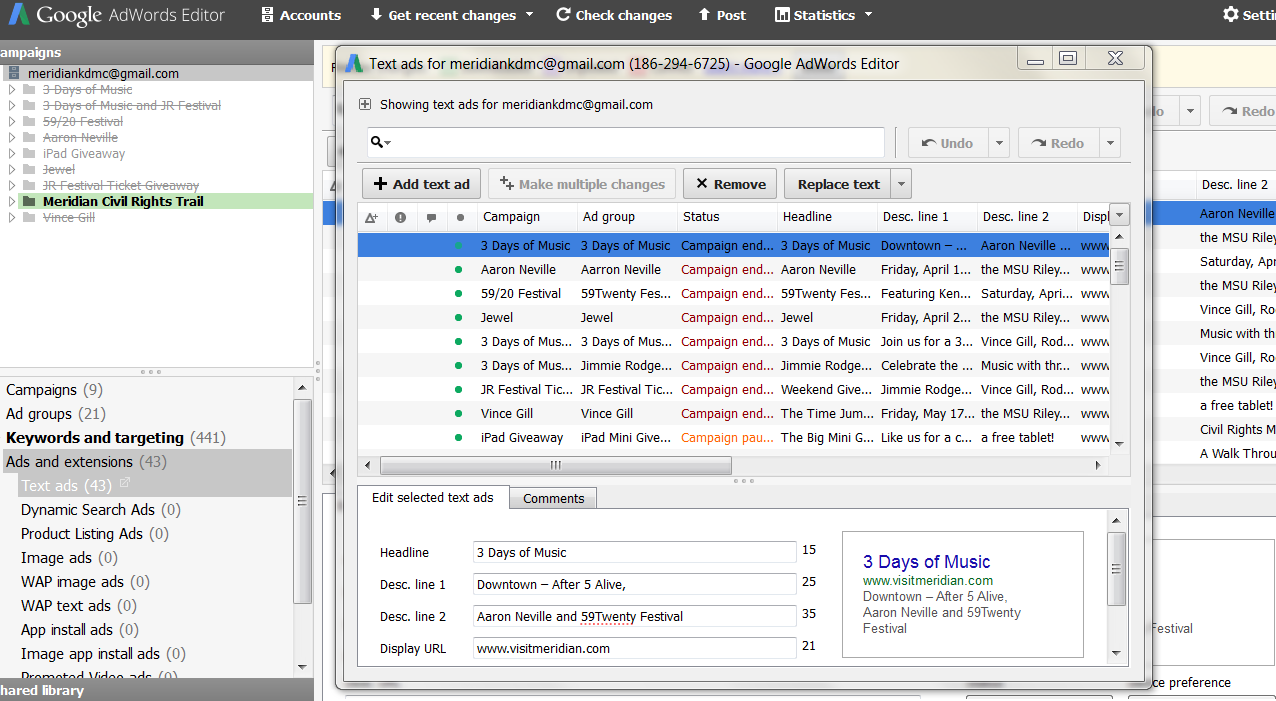This screenshot has height=701, width=1276.
Task: Click Check changes in top bar
Action: pos(614,15)
